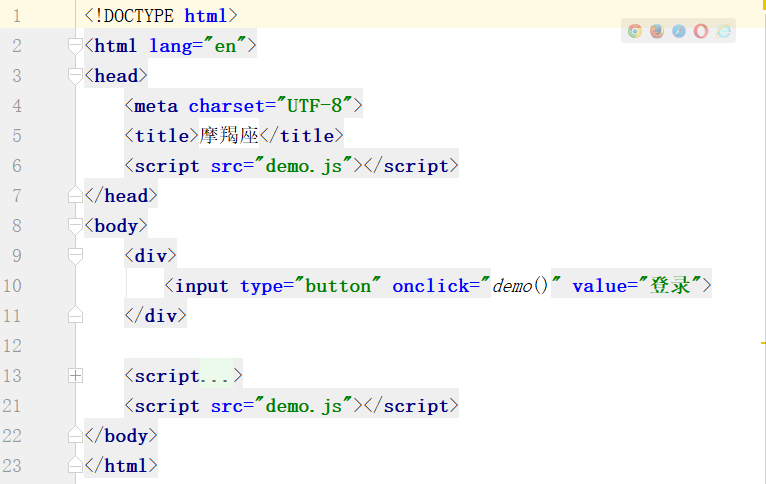This screenshot has width=766, height=484.
Task: Open page preview in Internet Explorer
Action: (x=723, y=31)
